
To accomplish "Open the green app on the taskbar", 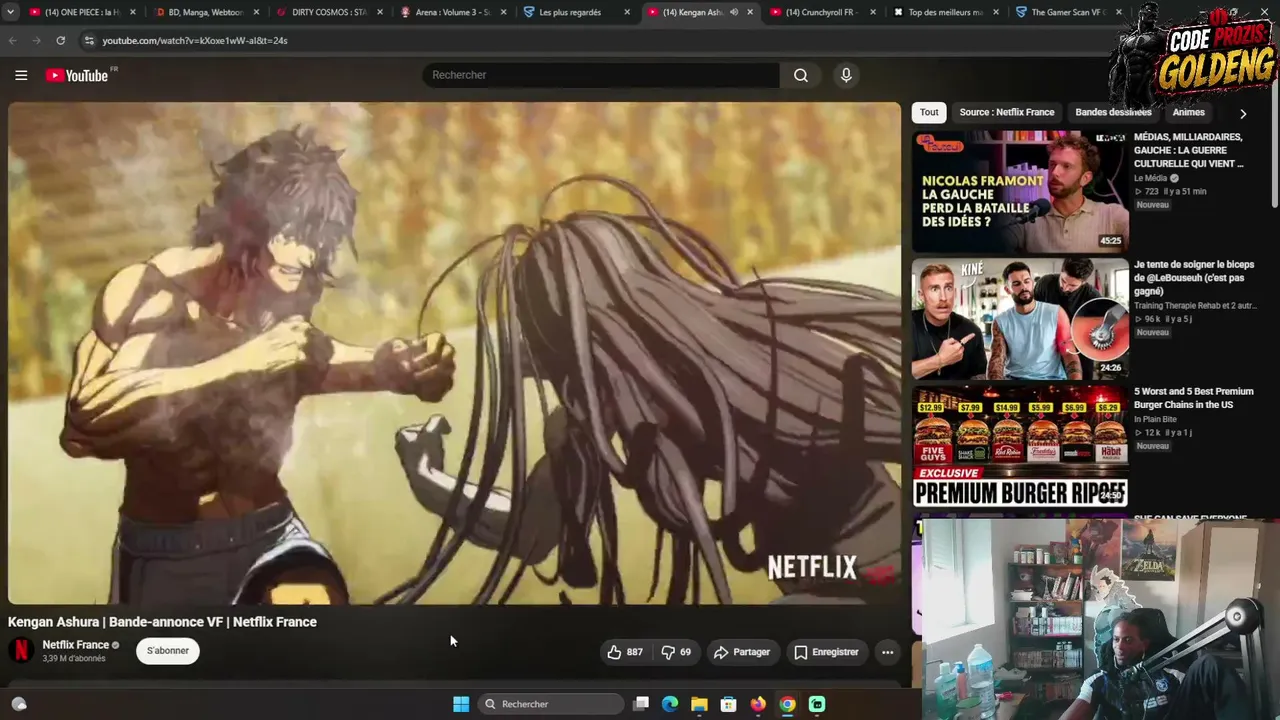I will click(817, 704).
